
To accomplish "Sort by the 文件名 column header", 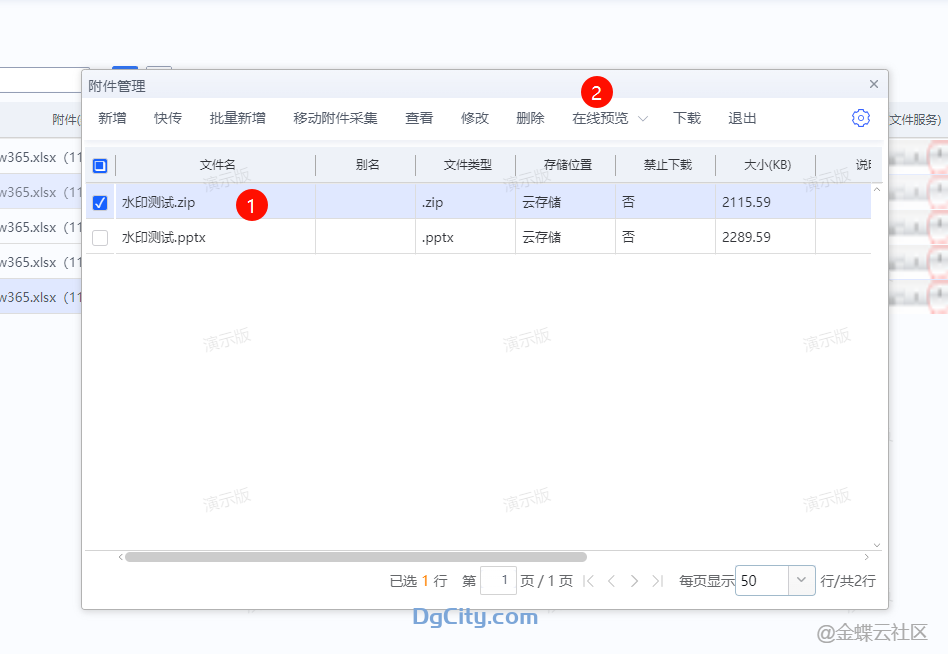I will [x=216, y=166].
